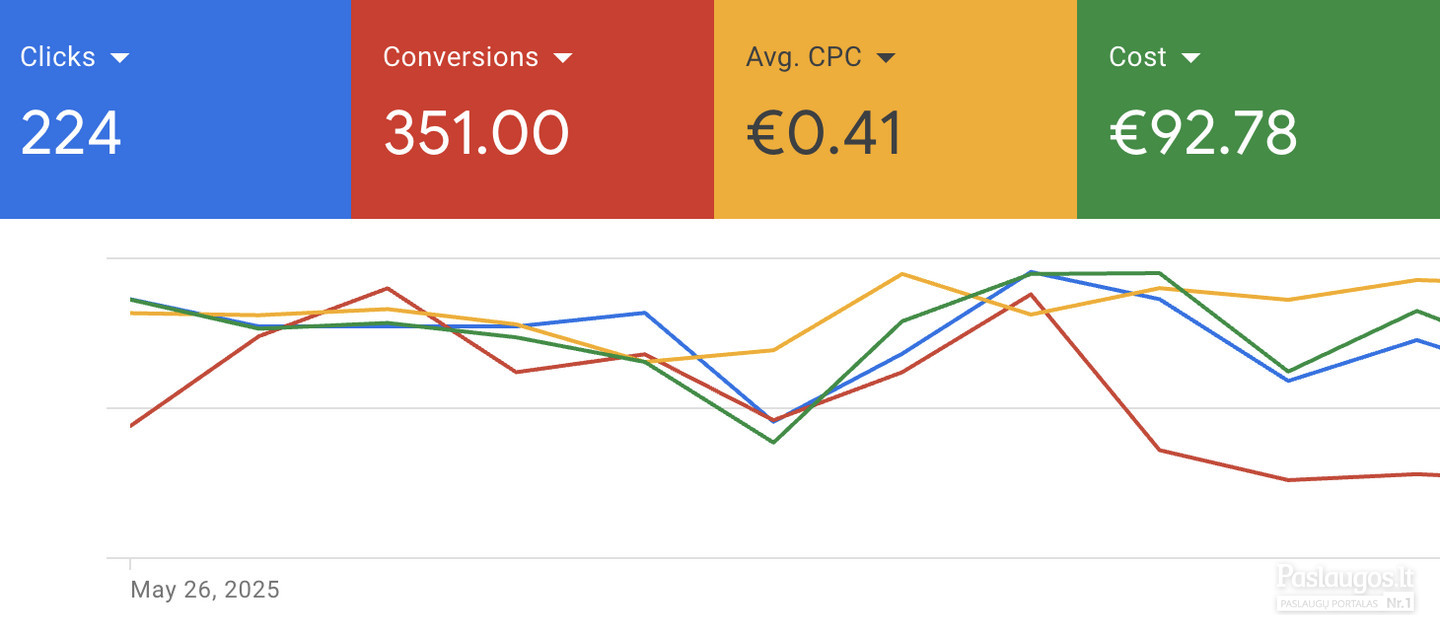Click the yellow CPC line first peak
The image size is (1440, 635).
[x=902, y=274]
